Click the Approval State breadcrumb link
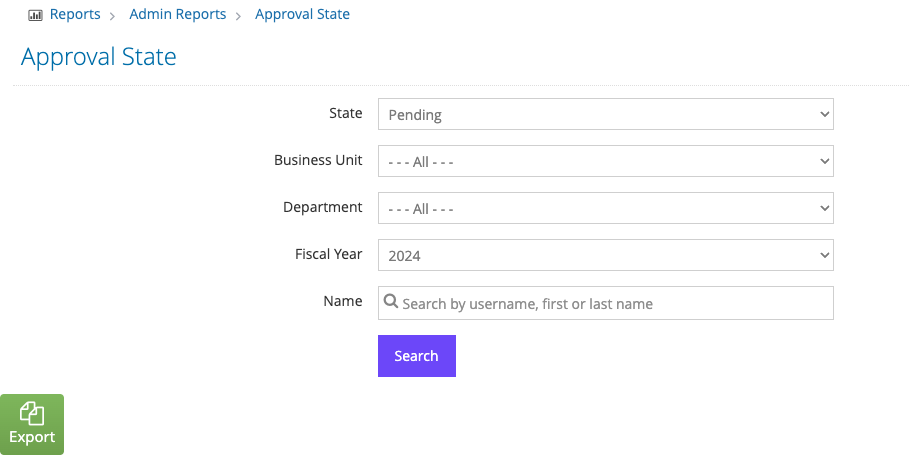This screenshot has width=909, height=461. tap(302, 14)
